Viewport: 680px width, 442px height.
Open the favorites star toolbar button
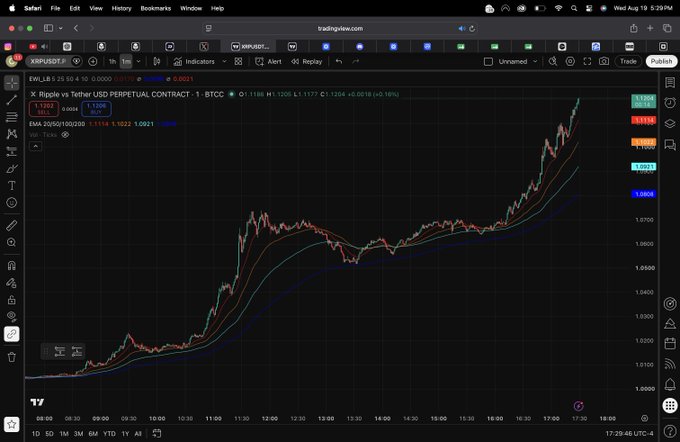point(12,424)
